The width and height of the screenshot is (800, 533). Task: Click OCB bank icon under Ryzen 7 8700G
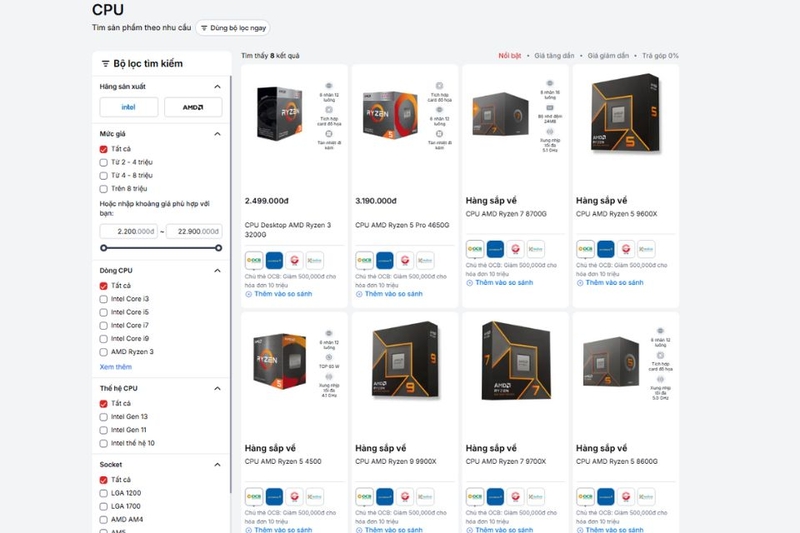[x=475, y=249]
